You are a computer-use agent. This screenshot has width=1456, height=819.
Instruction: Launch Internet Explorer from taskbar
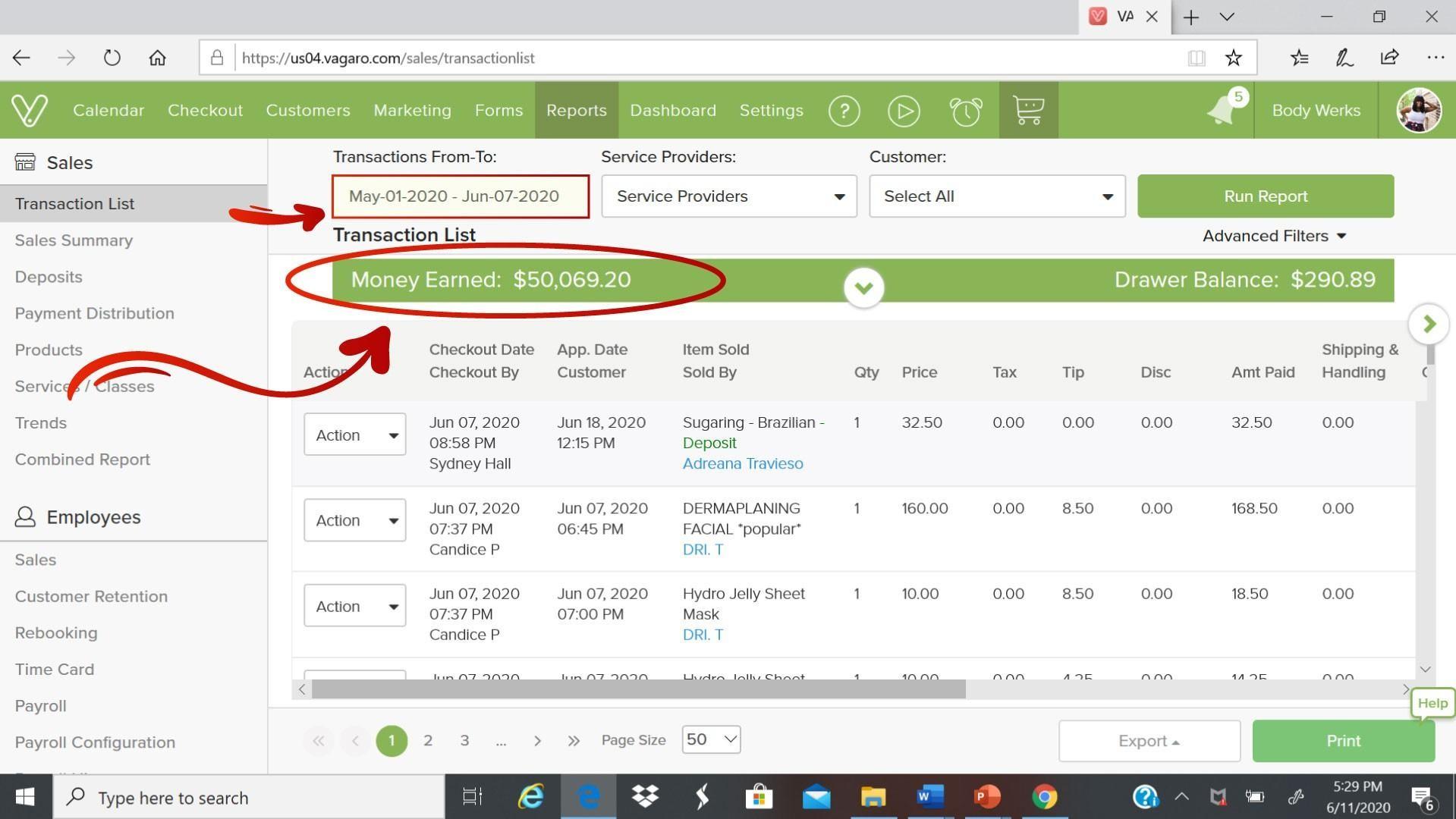click(x=530, y=797)
